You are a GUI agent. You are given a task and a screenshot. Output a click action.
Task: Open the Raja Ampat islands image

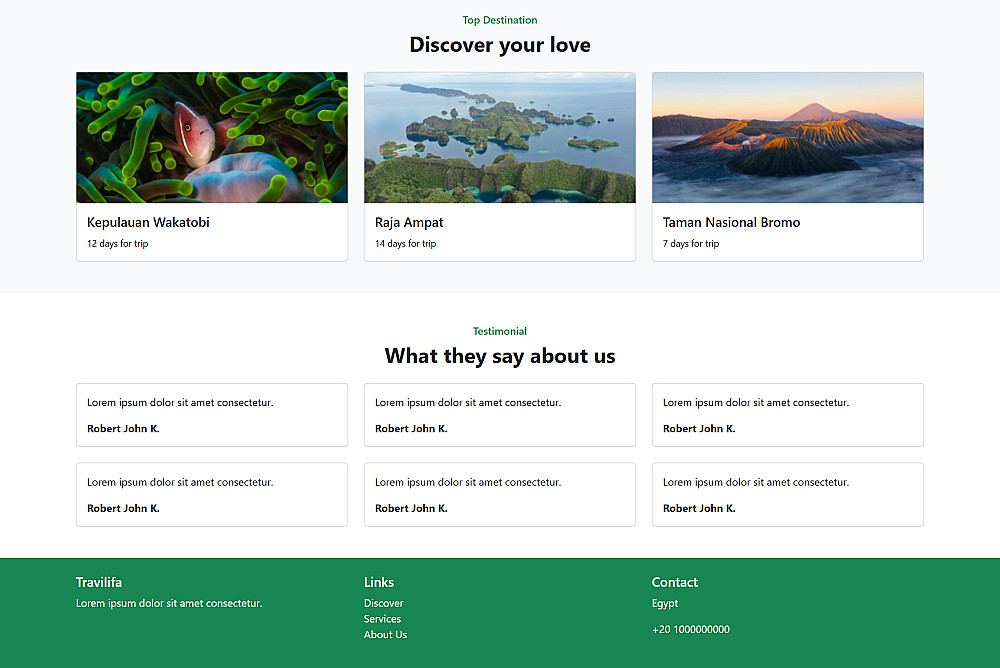tap(499, 137)
